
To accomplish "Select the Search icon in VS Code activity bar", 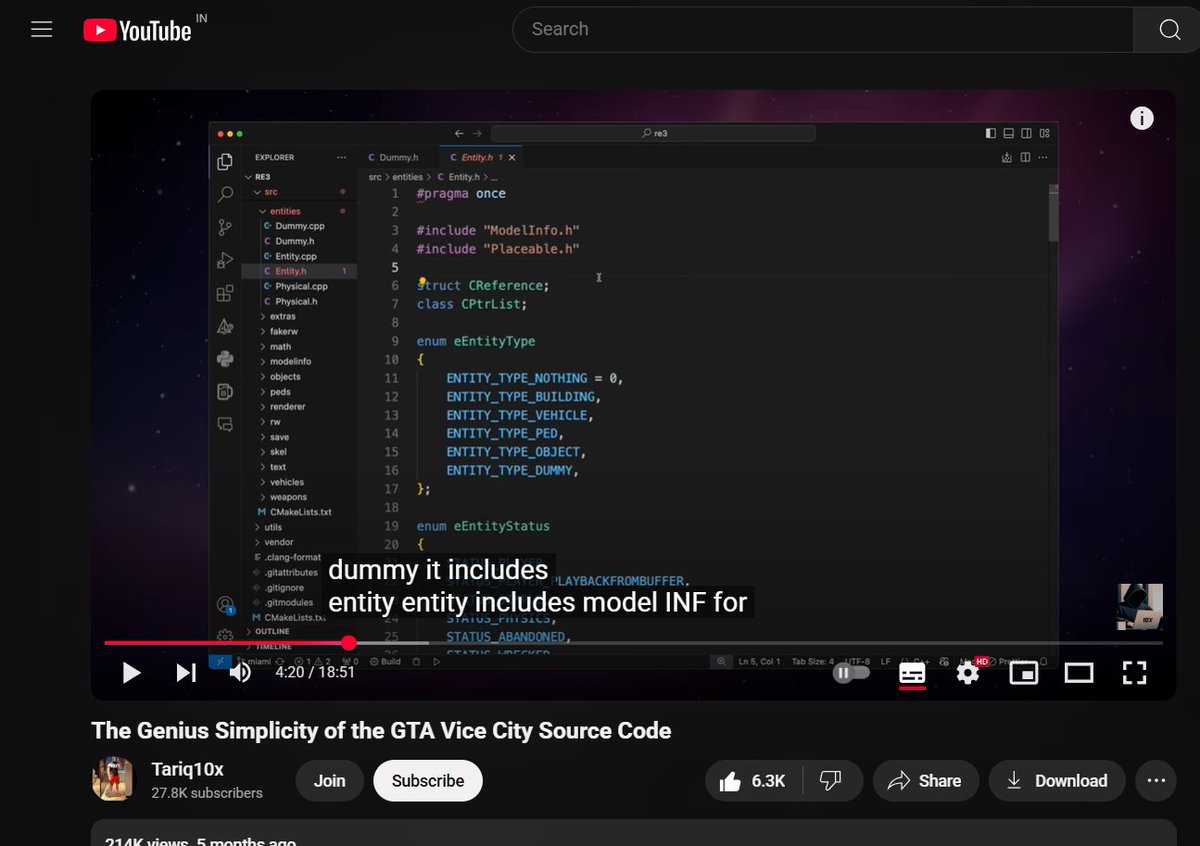I will (x=225, y=194).
